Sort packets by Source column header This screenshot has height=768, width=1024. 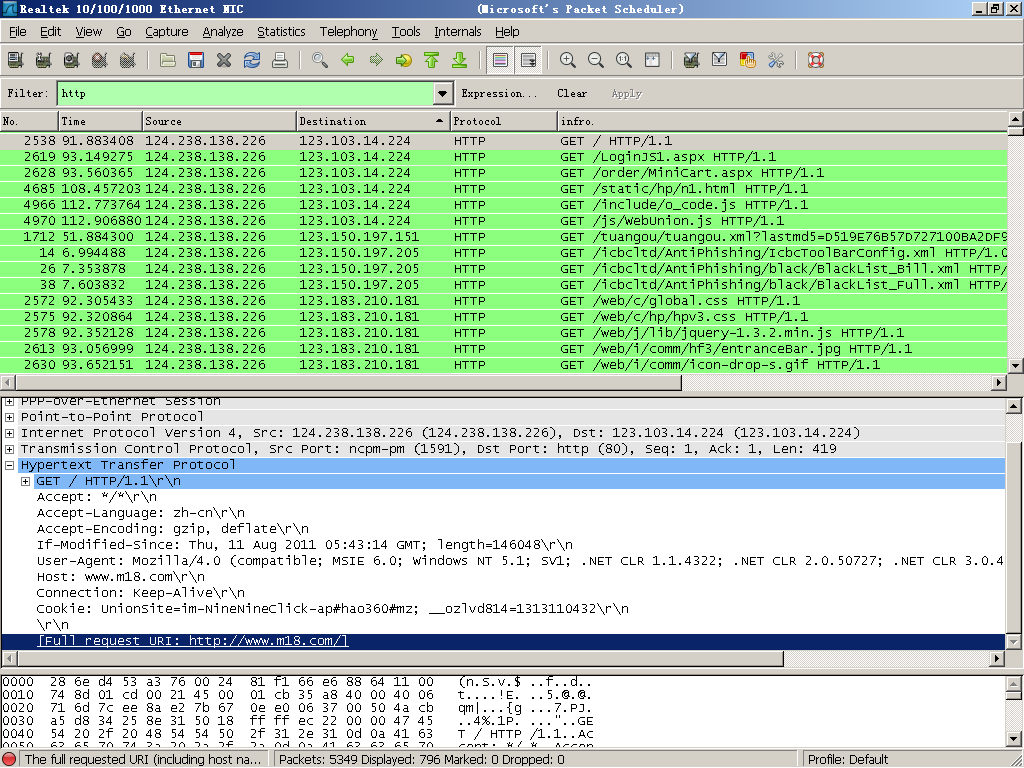tap(219, 121)
